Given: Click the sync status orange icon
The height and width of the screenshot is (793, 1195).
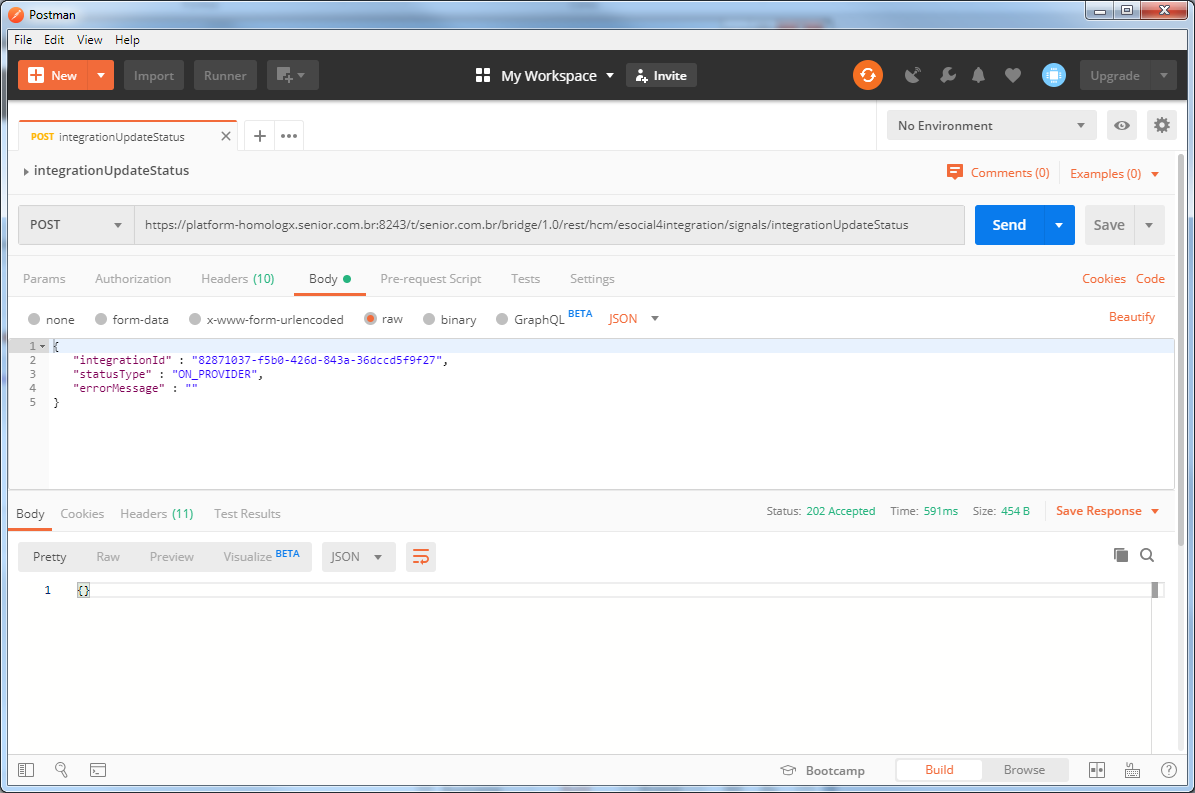Looking at the screenshot, I should coord(867,75).
